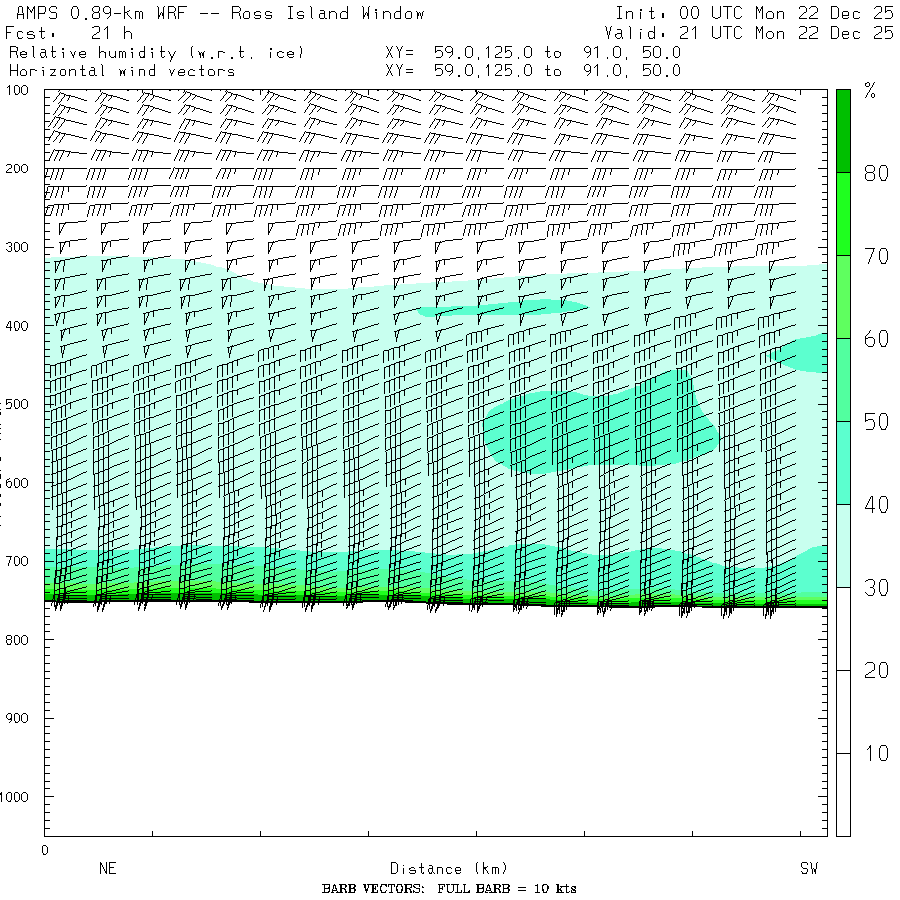Click the color bar '%' unit label
The height and width of the screenshot is (900, 900).
click(870, 91)
